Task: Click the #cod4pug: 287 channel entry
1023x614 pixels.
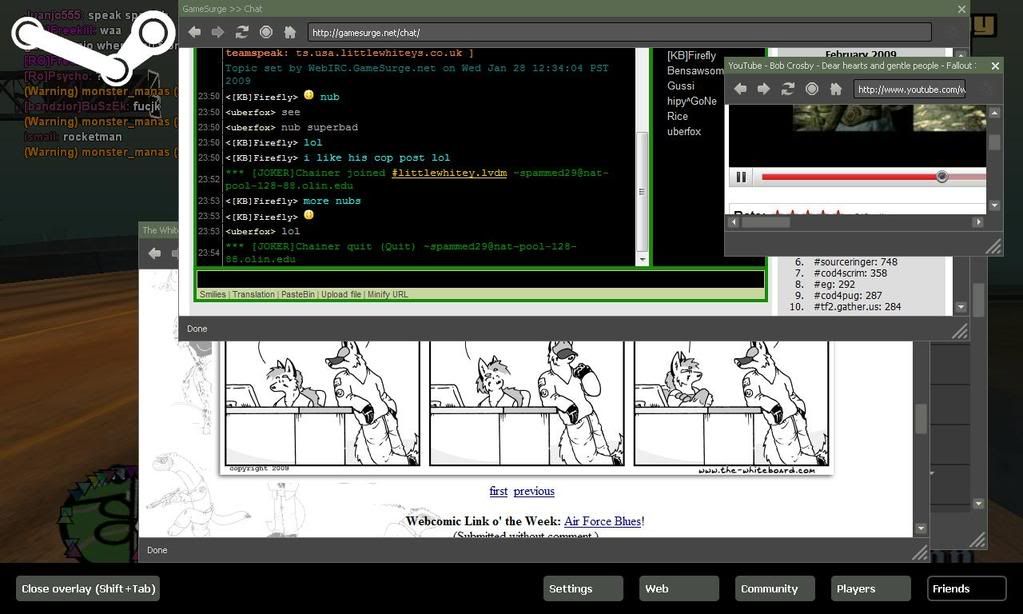Action: point(847,295)
